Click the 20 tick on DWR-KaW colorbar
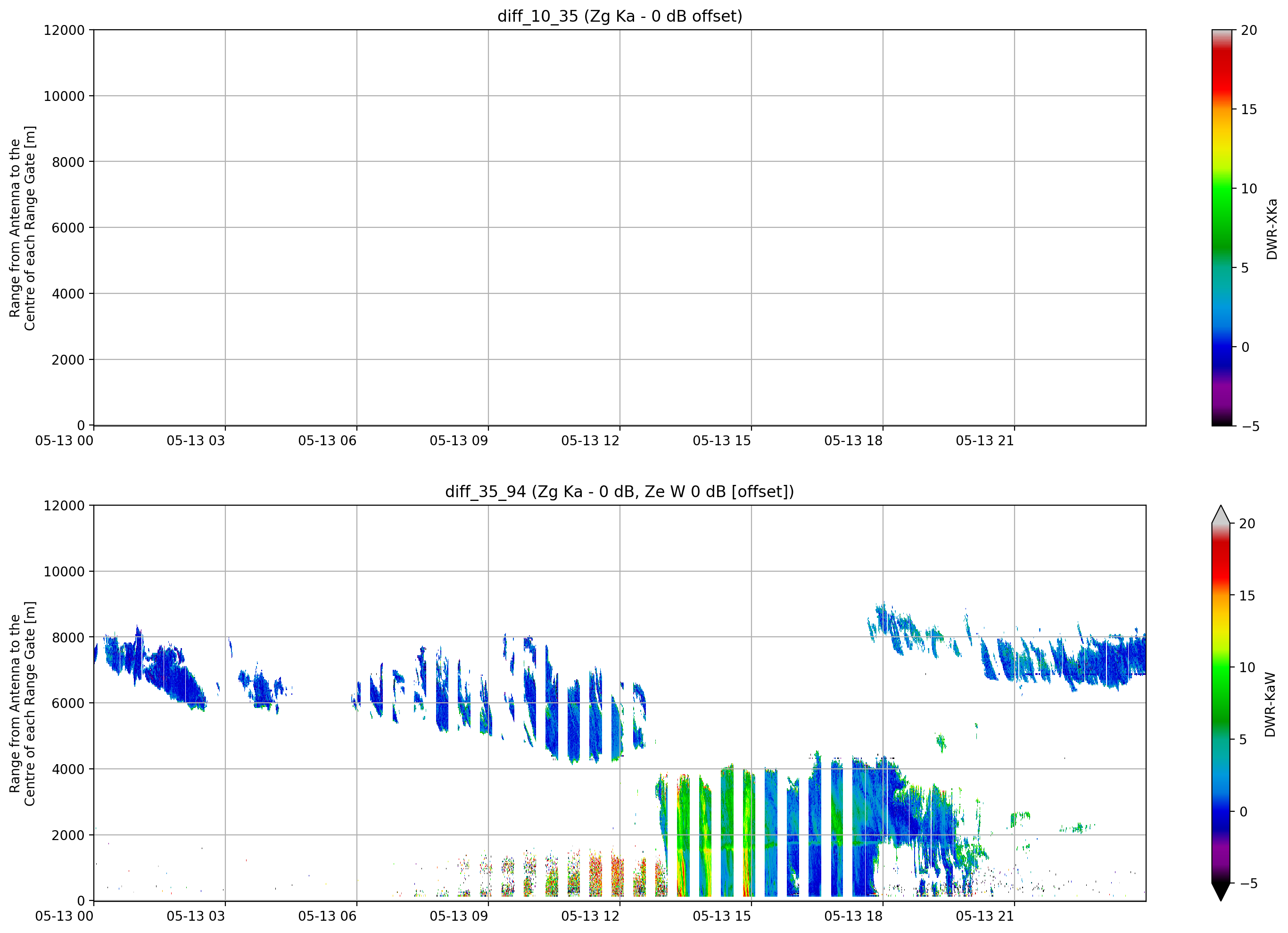Image resolution: width=1288 pixels, height=933 pixels. point(1247,524)
